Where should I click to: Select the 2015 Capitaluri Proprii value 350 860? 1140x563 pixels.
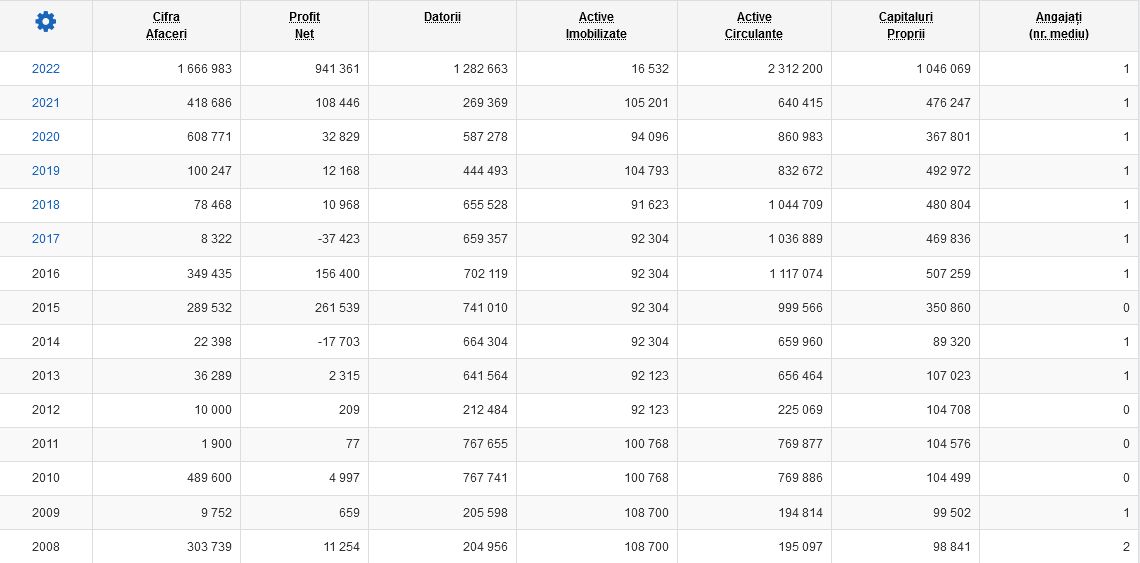948,308
